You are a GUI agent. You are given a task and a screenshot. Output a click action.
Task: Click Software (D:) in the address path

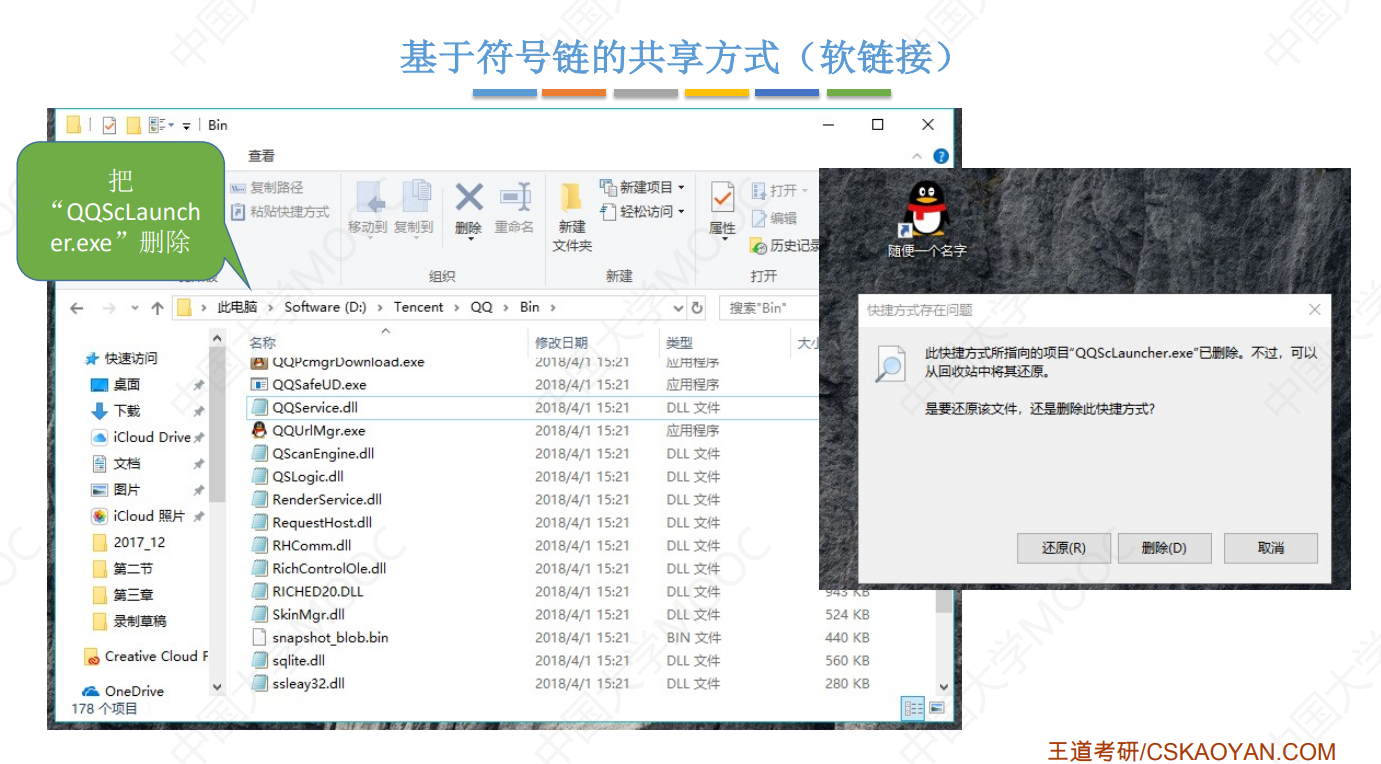coord(325,307)
